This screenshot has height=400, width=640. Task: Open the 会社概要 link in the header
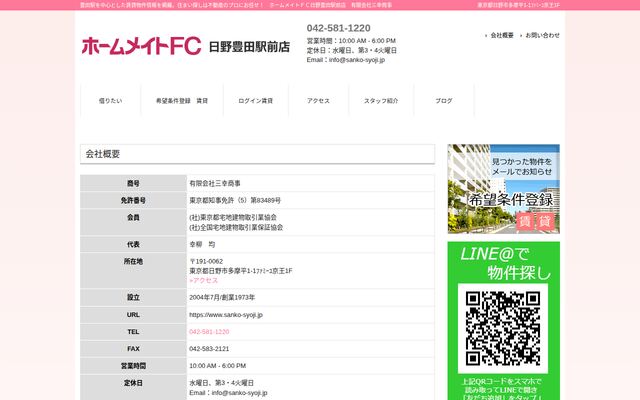(502, 36)
